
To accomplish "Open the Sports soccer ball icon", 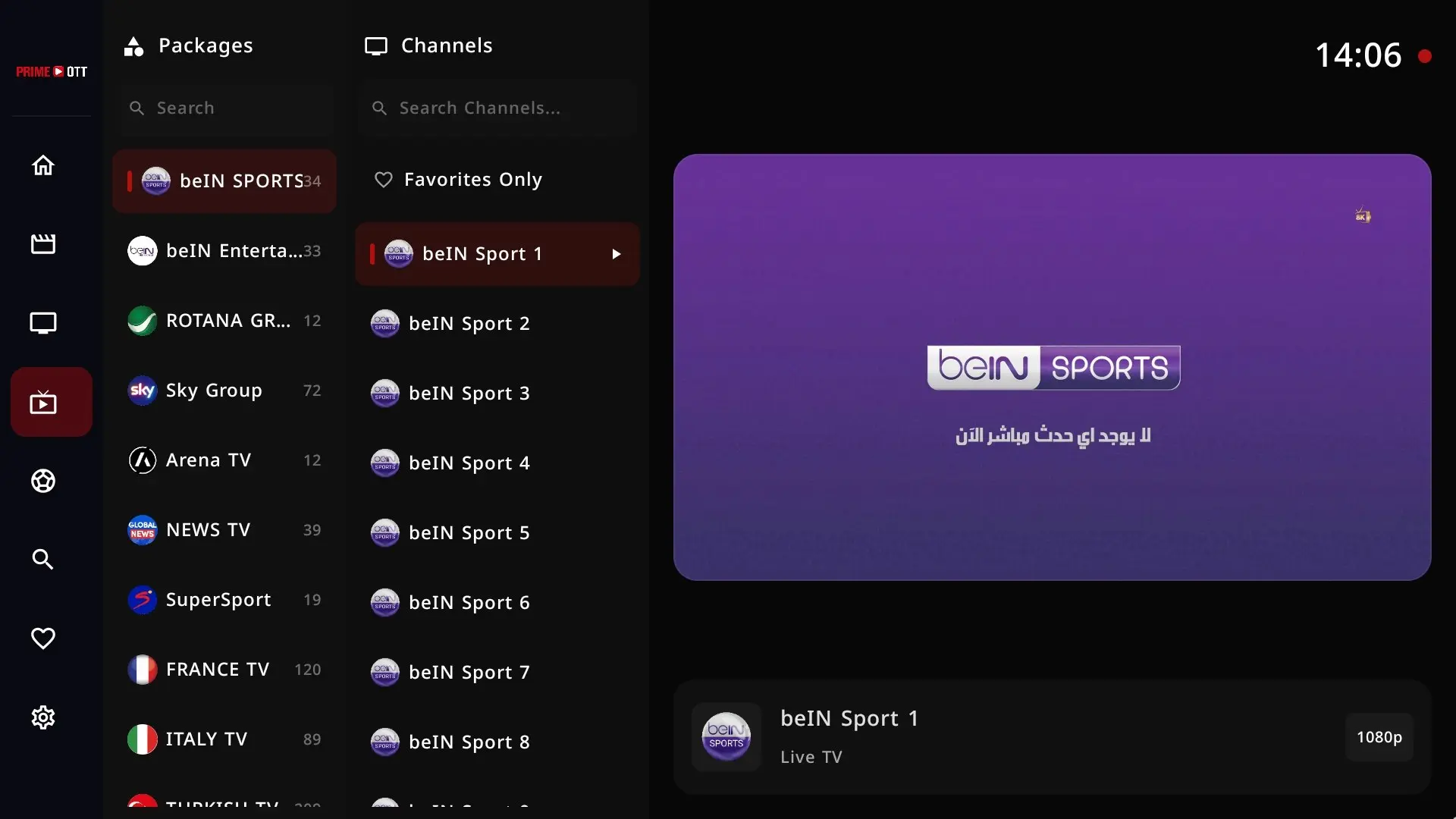I will (43, 481).
